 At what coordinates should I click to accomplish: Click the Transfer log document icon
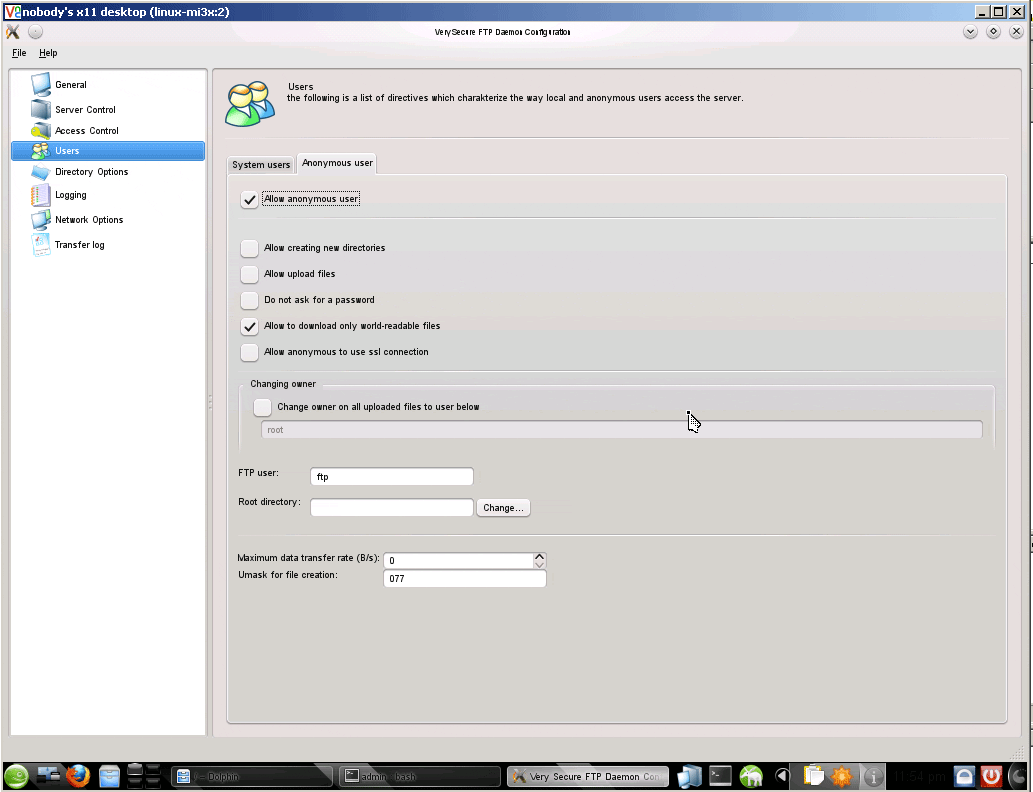coord(41,244)
